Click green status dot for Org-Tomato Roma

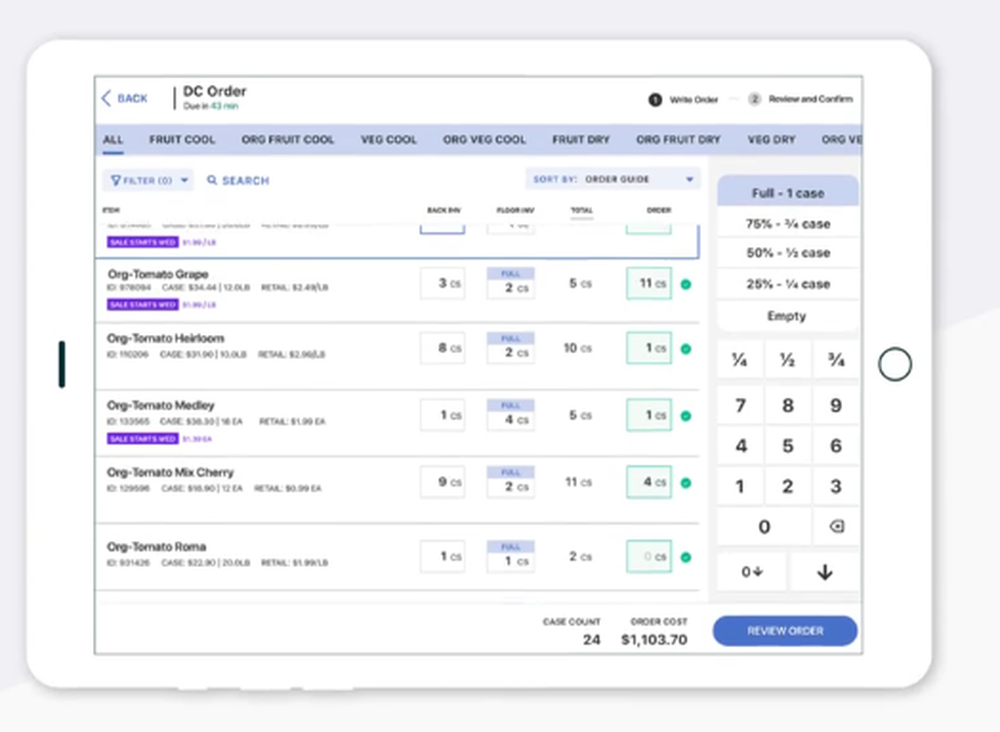click(x=686, y=557)
